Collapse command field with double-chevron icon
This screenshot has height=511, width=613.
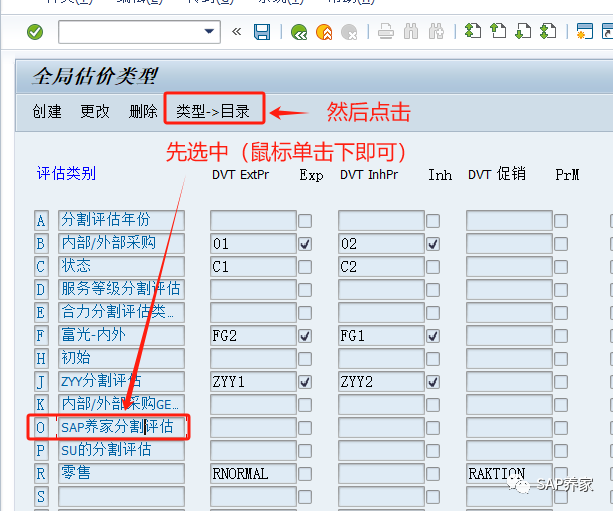tap(236, 31)
